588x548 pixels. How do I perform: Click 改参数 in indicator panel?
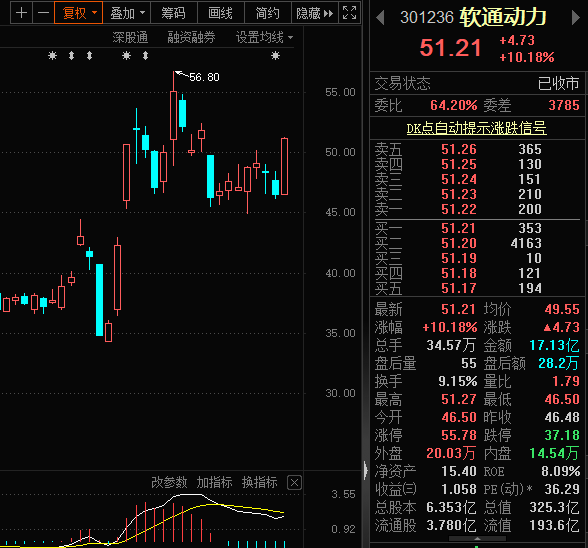pos(169,482)
